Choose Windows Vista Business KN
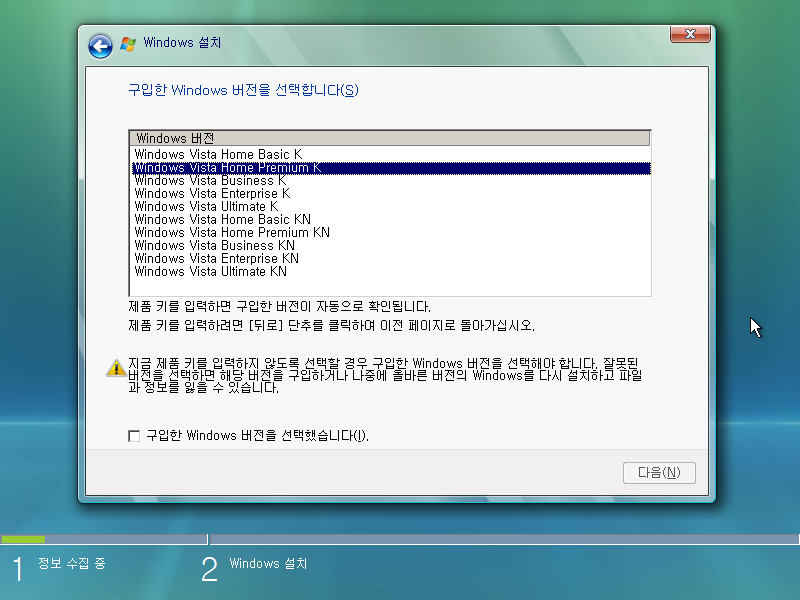 (391, 245)
